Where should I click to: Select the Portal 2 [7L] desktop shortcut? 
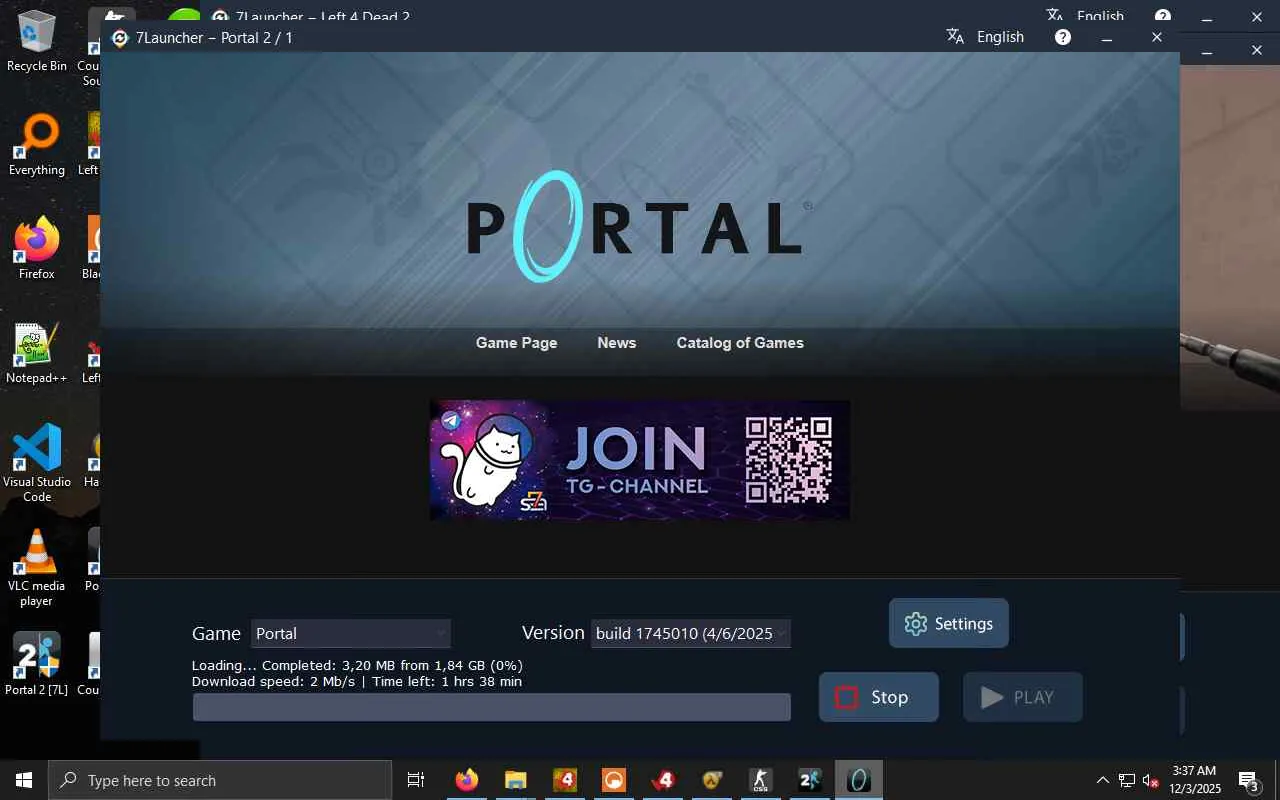click(37, 664)
